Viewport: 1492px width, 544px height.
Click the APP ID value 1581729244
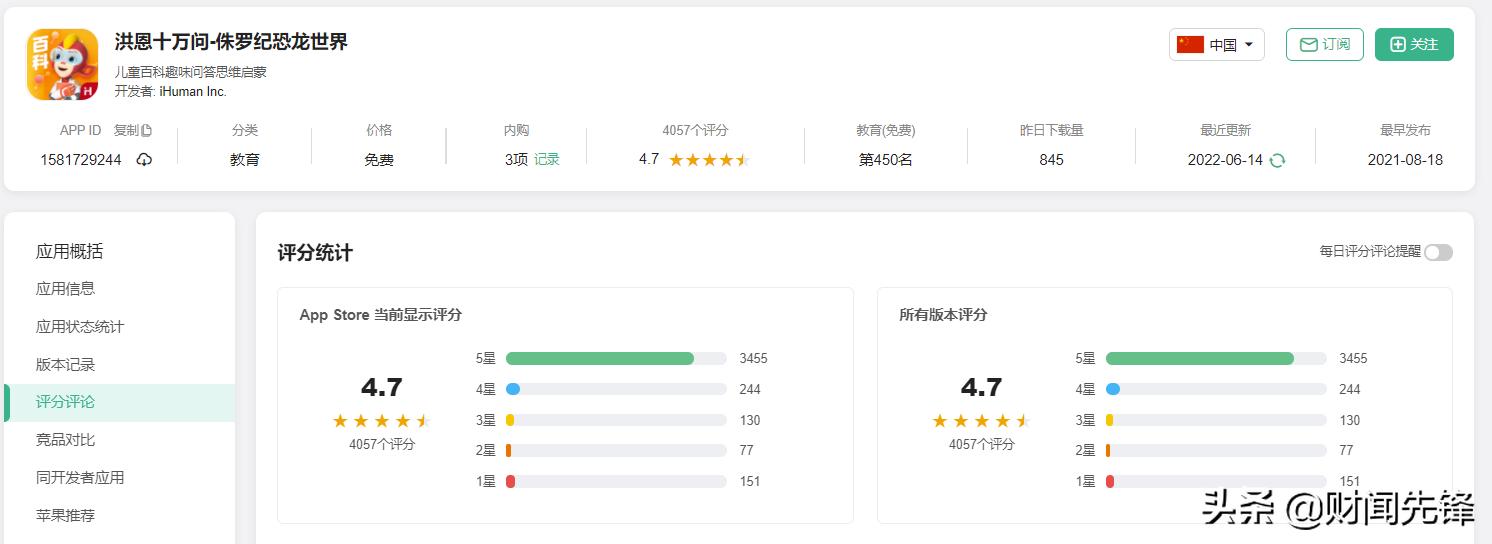(x=81, y=160)
